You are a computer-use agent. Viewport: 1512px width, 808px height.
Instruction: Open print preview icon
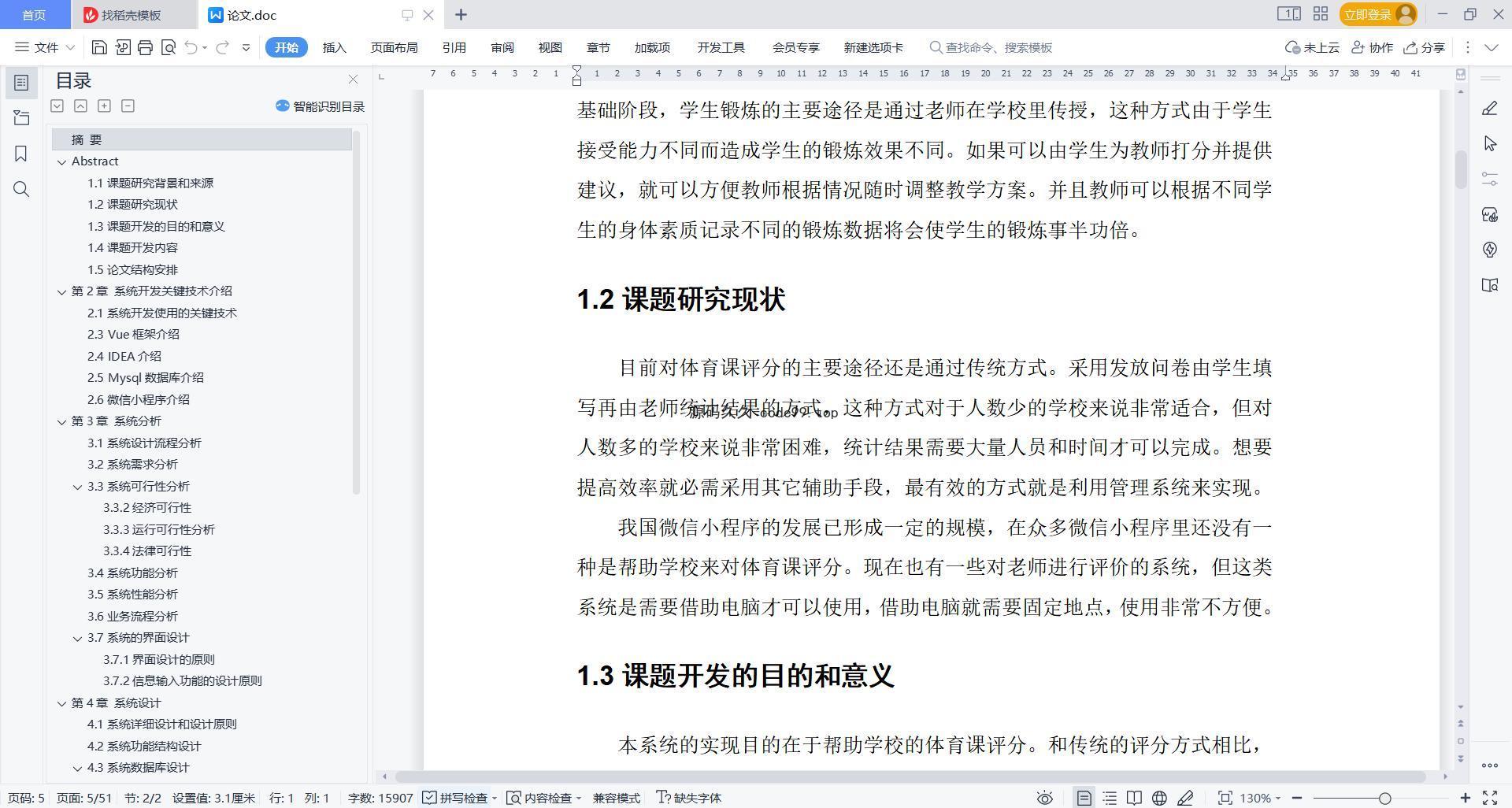[x=168, y=47]
